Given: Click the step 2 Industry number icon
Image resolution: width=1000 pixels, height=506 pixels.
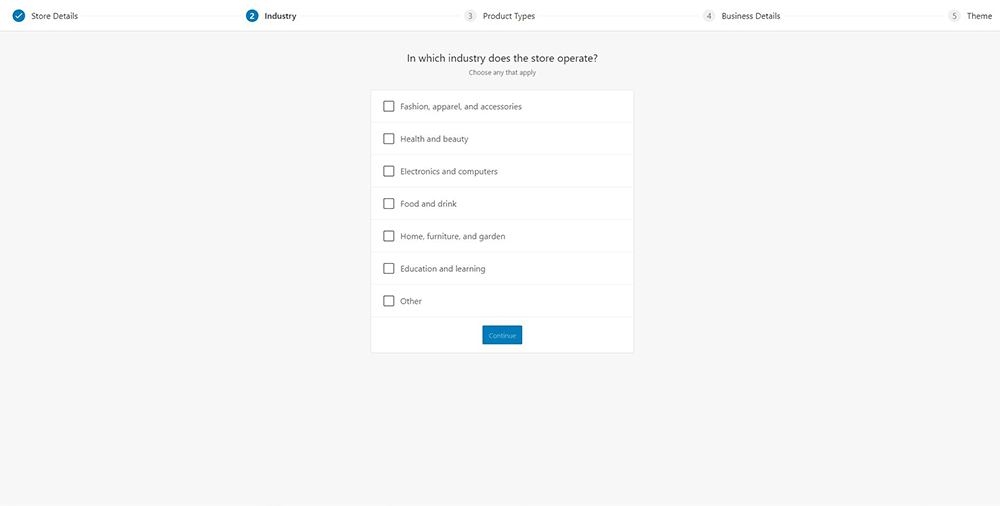Looking at the screenshot, I should (252, 16).
